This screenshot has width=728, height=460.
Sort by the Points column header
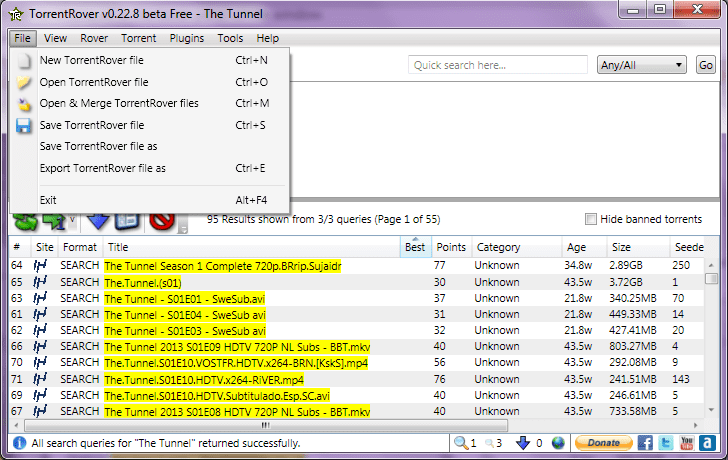click(451, 247)
